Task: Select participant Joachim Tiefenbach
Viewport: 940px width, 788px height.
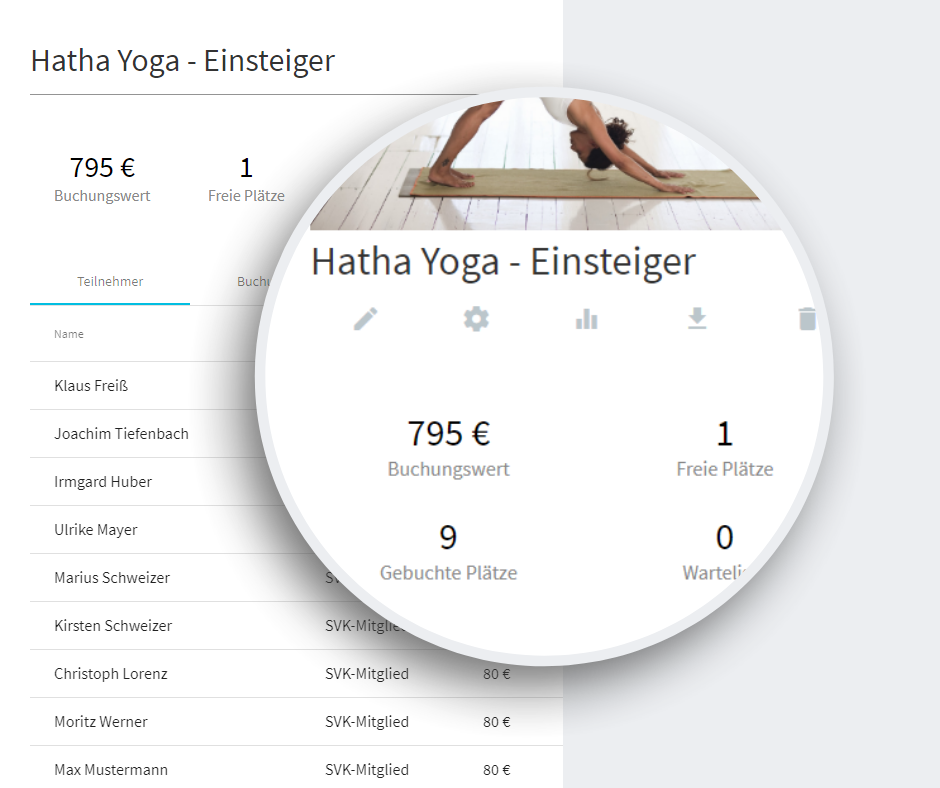Action: tap(121, 434)
